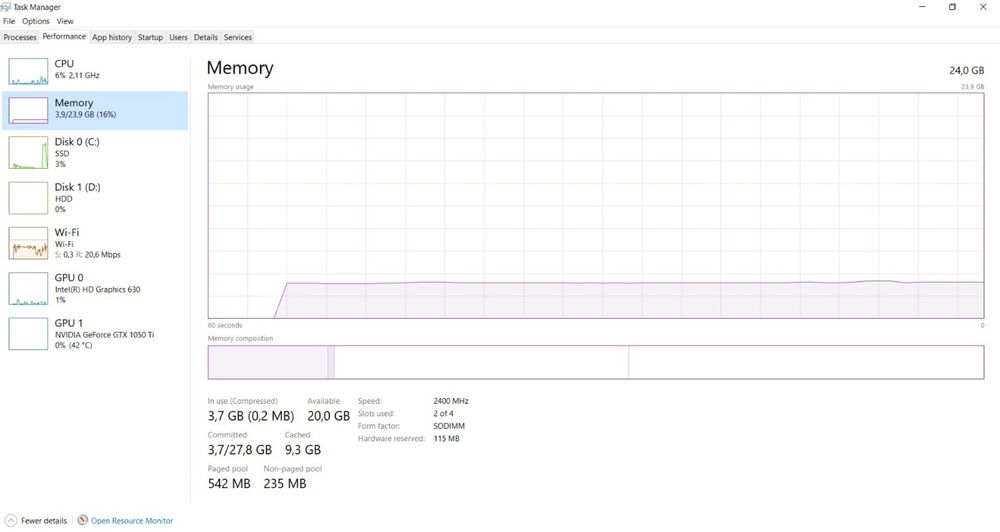This screenshot has height=532, width=1000.
Task: Select GPU 1 NVIDIA GeForce GTX 1050 Ti
Action: coord(95,334)
